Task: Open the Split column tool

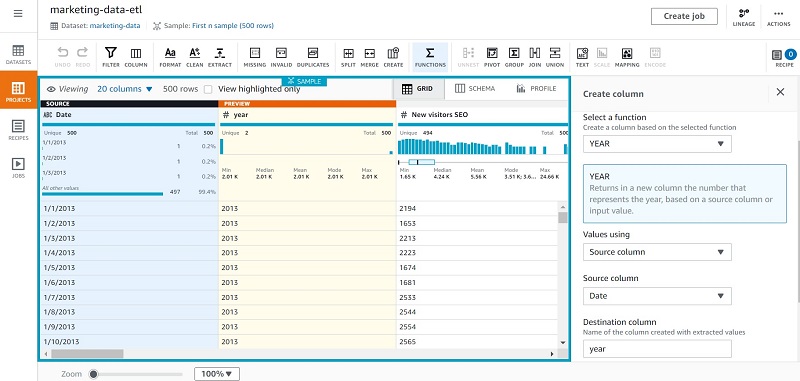Action: [348, 57]
